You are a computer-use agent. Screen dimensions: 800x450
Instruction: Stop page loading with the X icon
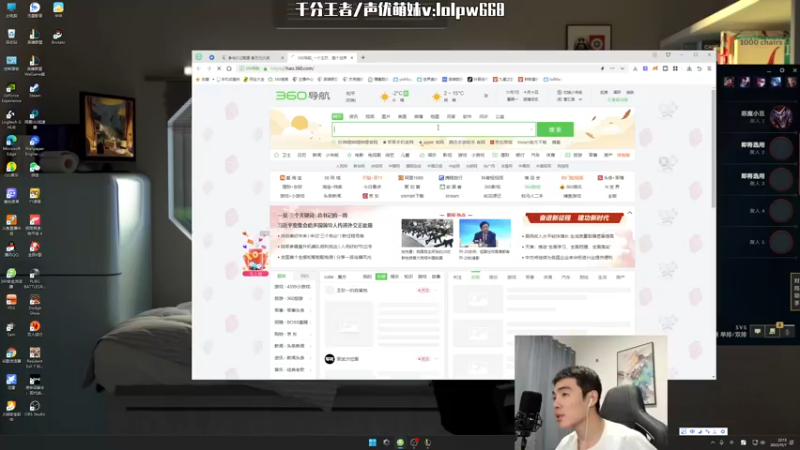219,68
